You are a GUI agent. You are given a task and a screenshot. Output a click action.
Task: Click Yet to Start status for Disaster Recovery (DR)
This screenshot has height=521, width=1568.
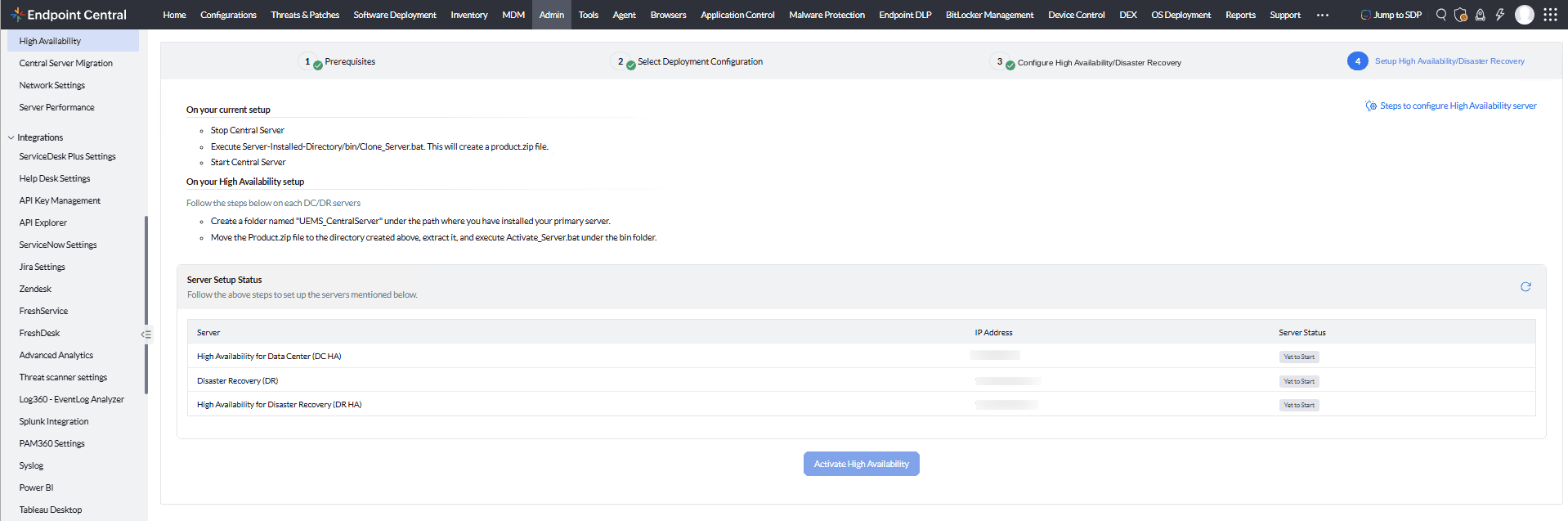(1299, 381)
